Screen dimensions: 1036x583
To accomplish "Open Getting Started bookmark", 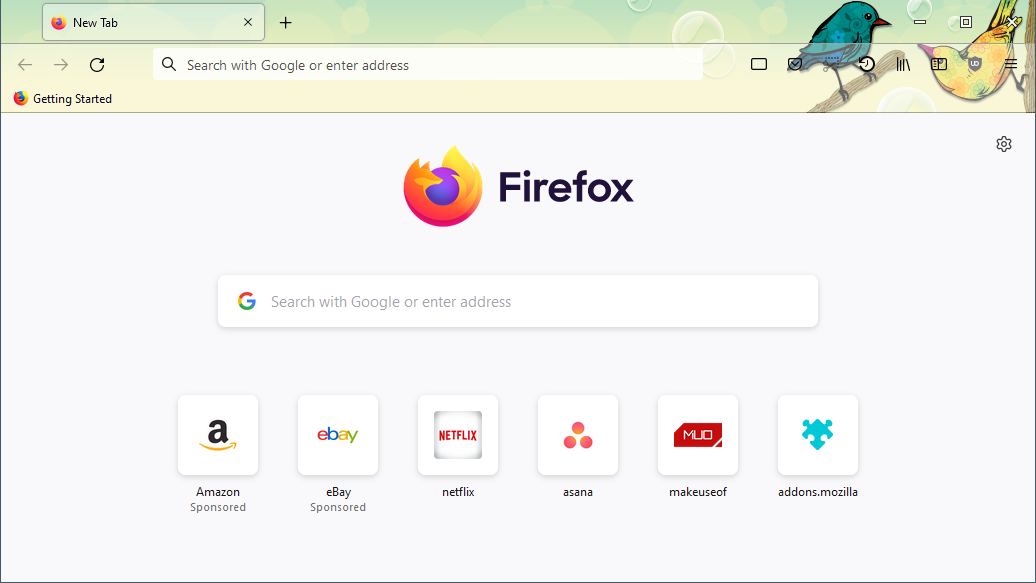I will [x=63, y=99].
